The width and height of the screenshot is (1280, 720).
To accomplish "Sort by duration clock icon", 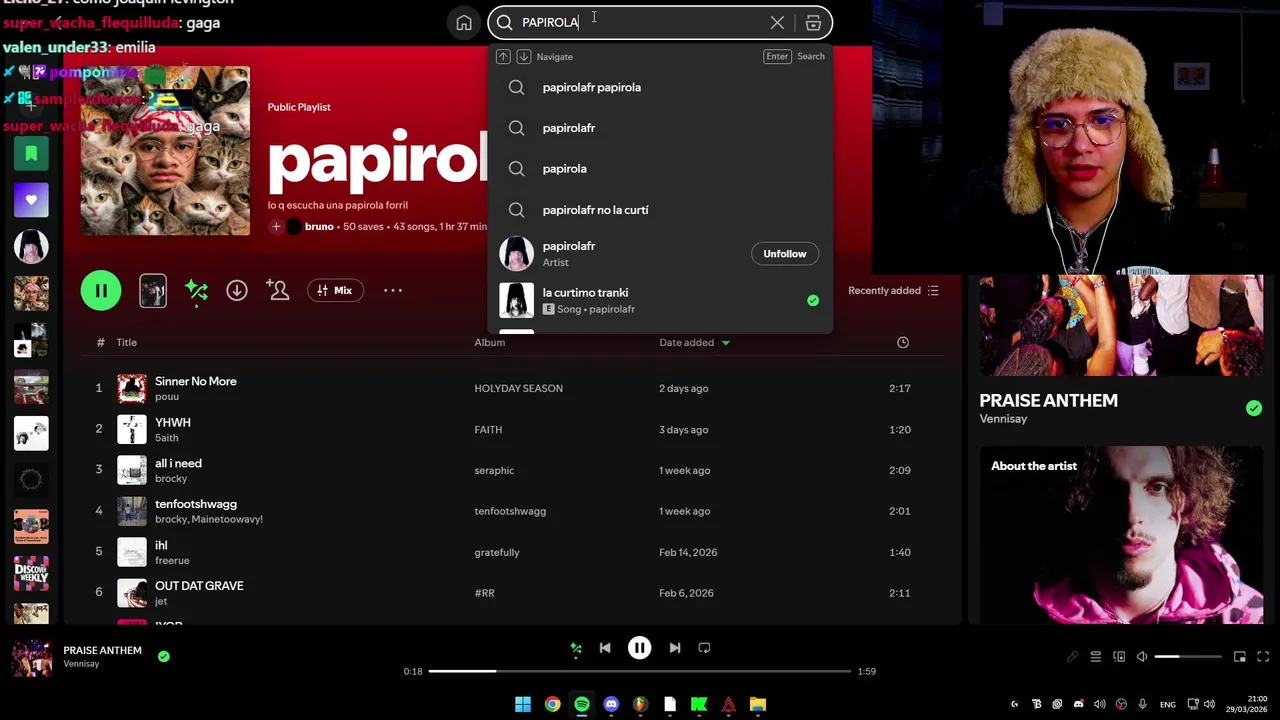I will (903, 342).
